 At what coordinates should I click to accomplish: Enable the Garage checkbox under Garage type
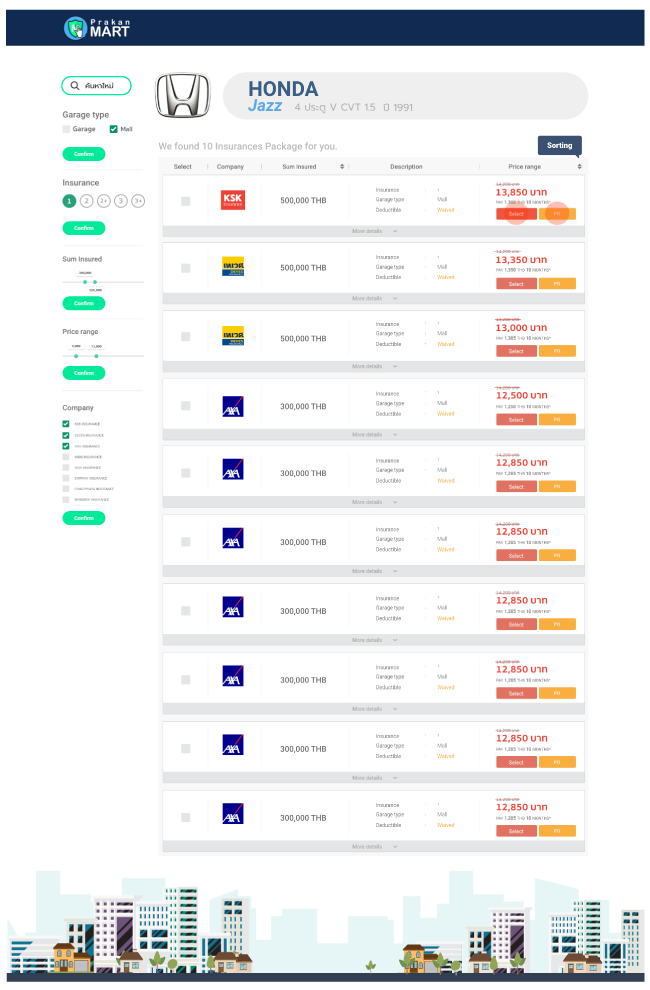pyautogui.click(x=67, y=129)
